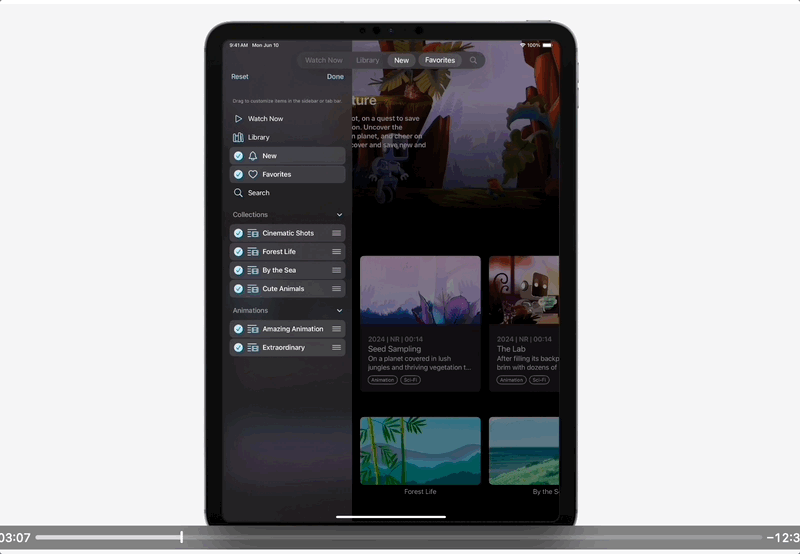800x554 pixels.
Task: Click the Library books icon in sidebar
Action: click(x=238, y=137)
